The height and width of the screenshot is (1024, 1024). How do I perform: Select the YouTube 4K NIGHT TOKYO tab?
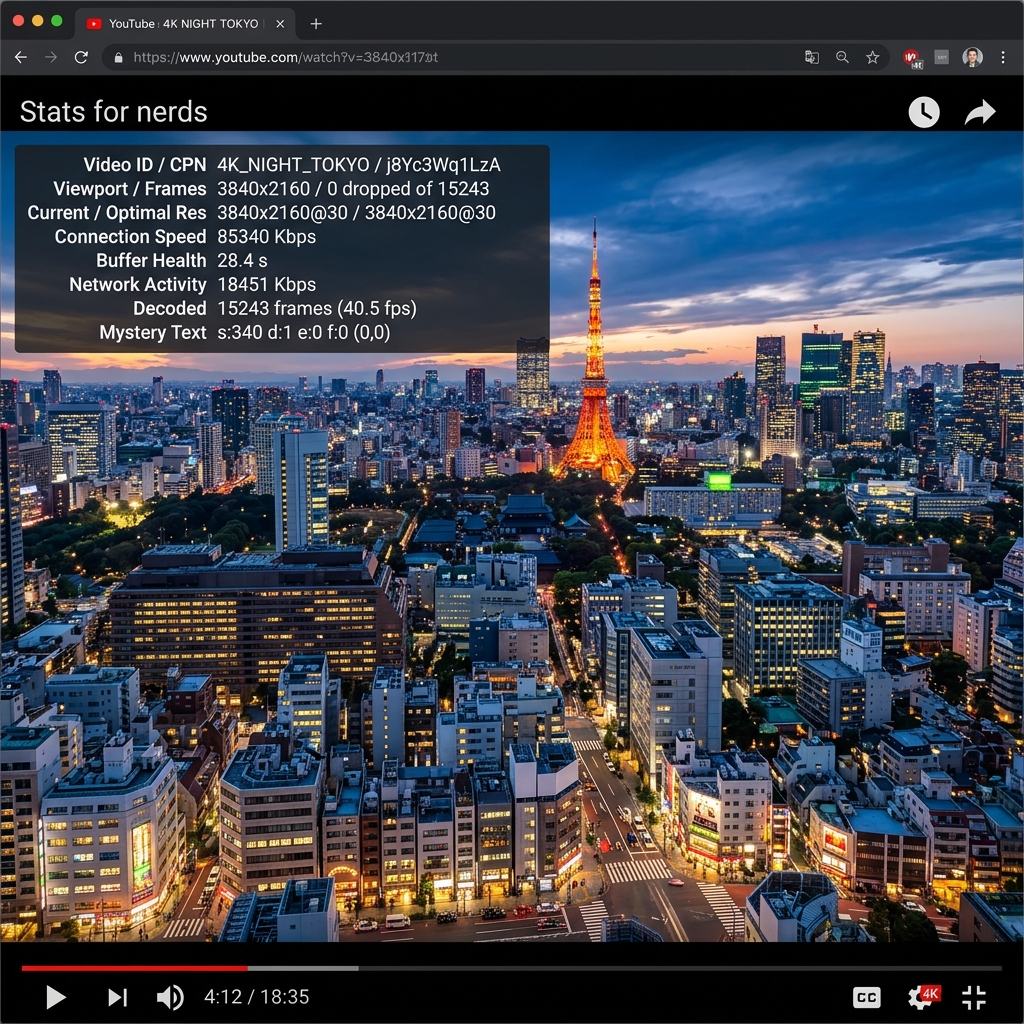click(185, 24)
